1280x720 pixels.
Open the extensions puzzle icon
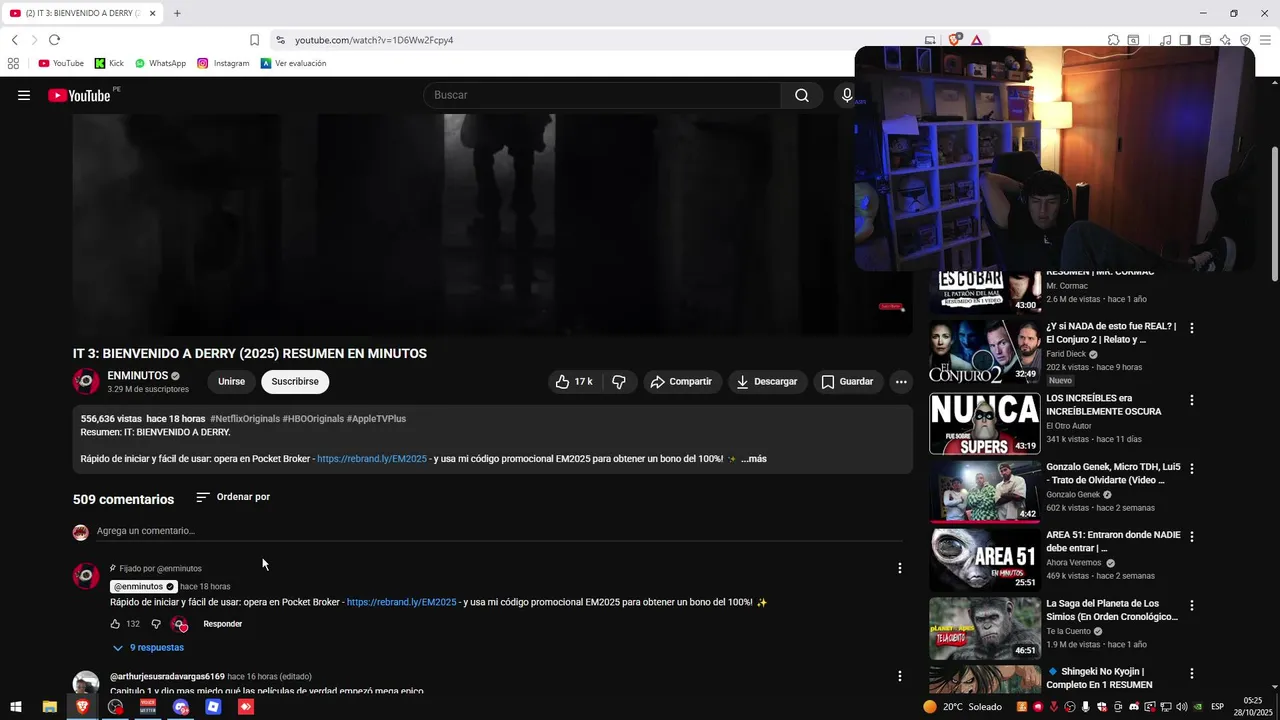1113,40
